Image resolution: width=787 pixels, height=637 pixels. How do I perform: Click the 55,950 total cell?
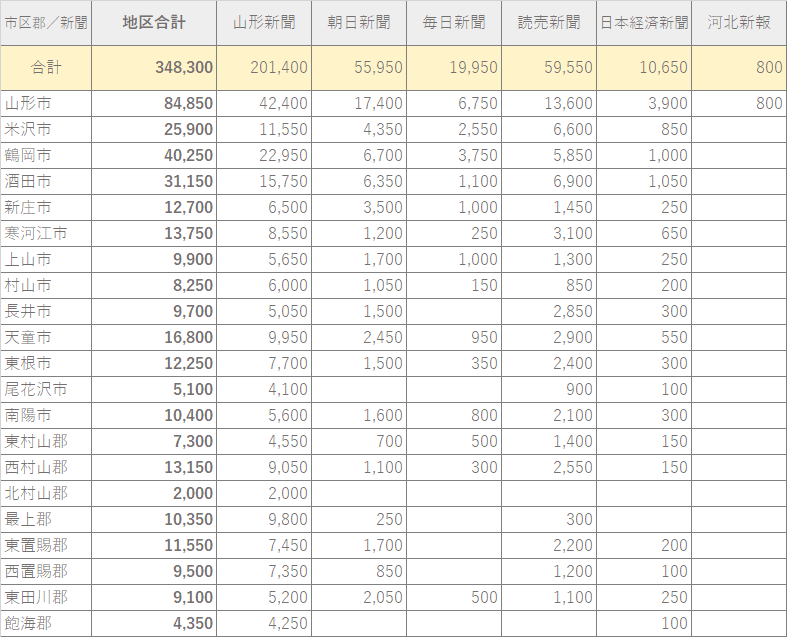(x=359, y=68)
